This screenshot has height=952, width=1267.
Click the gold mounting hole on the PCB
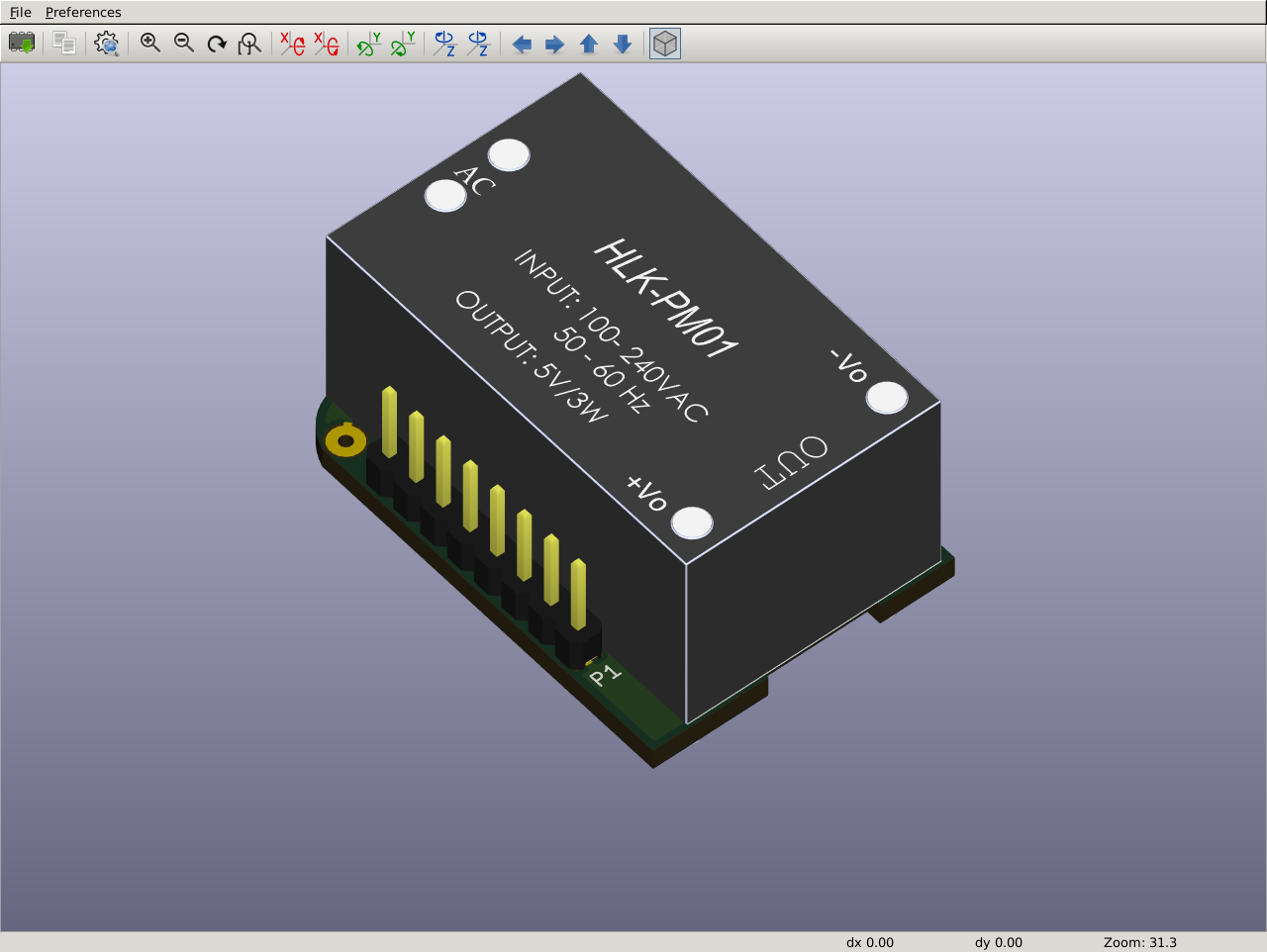coord(345,440)
